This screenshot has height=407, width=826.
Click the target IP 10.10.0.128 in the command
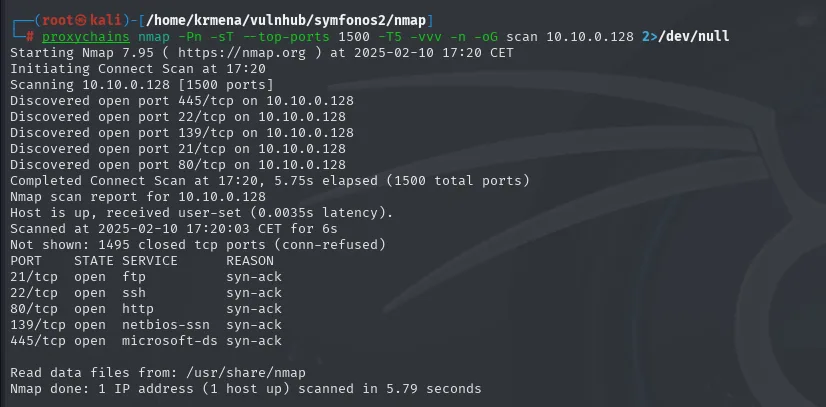[590, 37]
